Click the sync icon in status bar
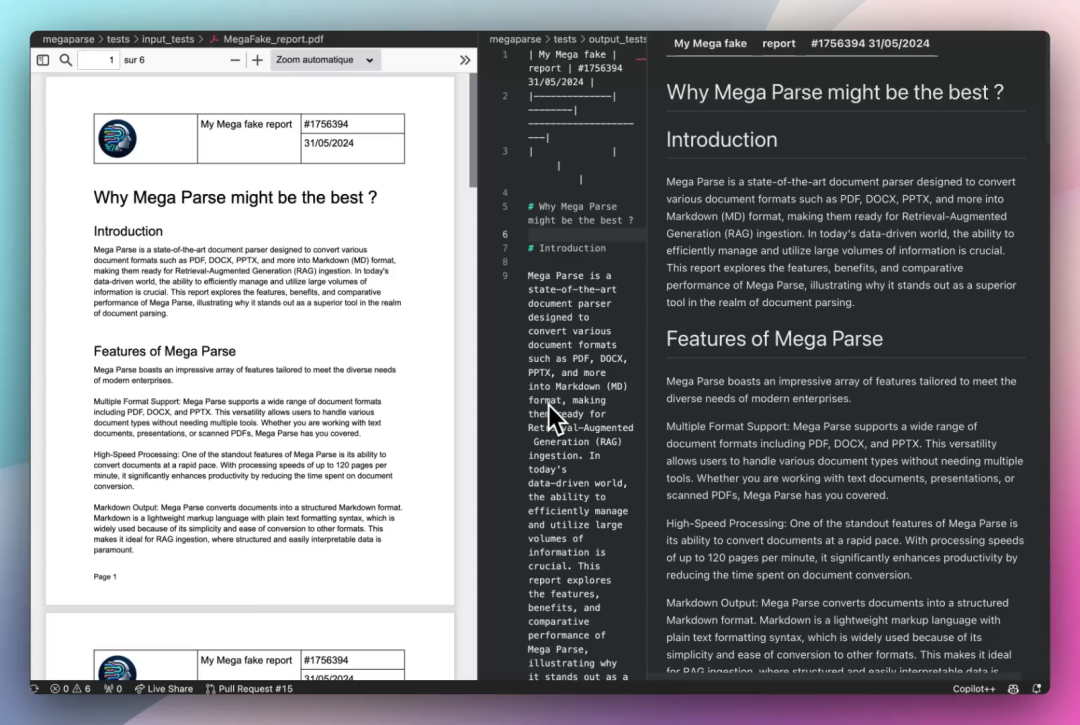 coord(34,689)
